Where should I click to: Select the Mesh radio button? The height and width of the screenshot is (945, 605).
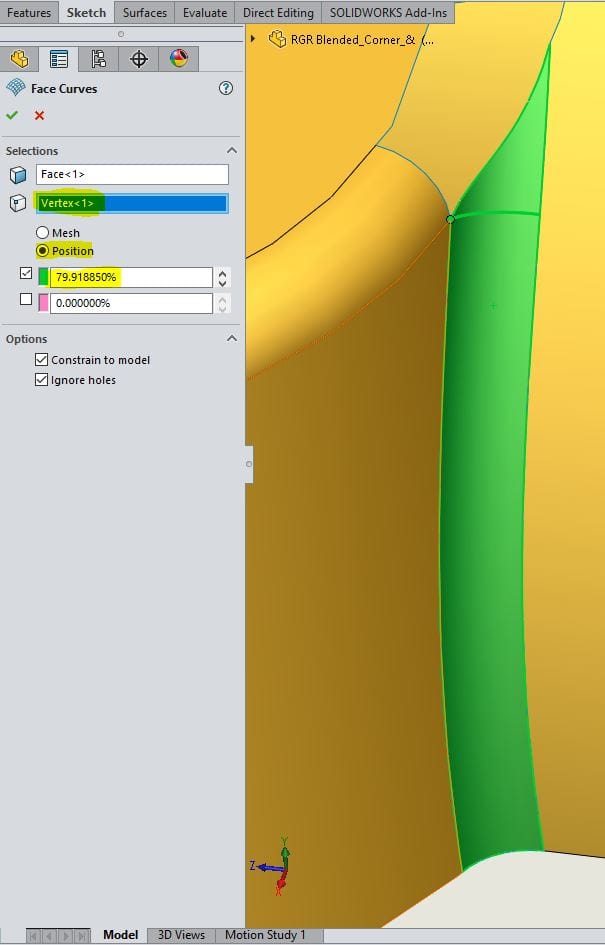coord(43,233)
